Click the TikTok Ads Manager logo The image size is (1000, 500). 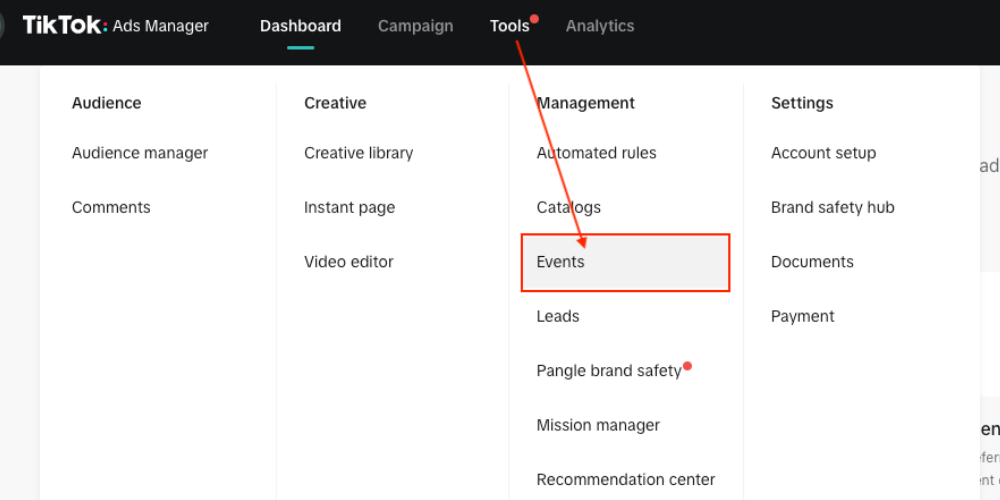coord(115,26)
